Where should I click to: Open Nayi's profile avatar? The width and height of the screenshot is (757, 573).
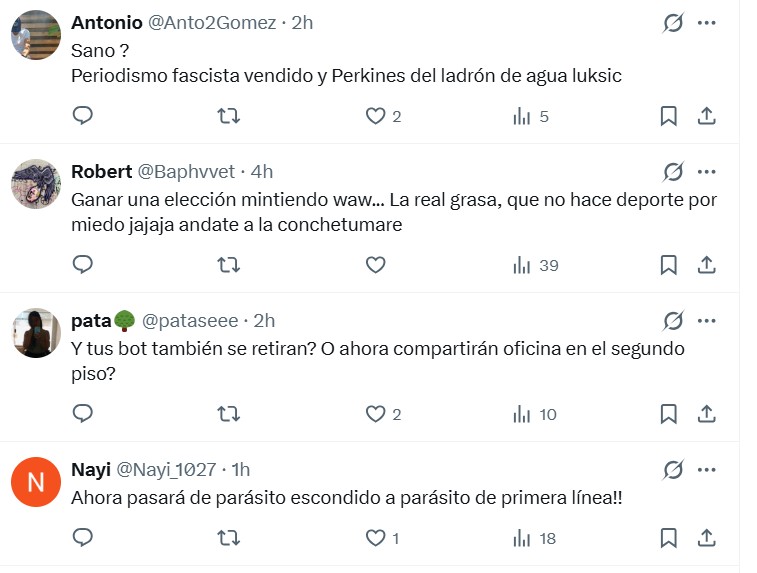tap(36, 483)
